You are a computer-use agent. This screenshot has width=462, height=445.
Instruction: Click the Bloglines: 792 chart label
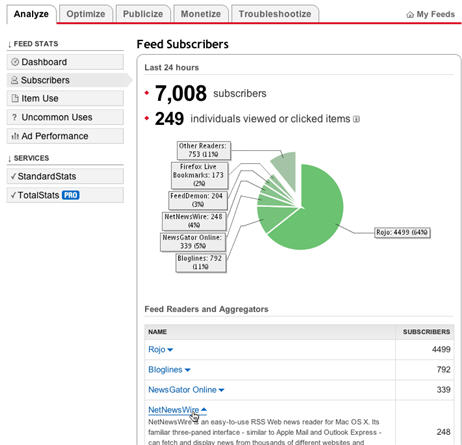pos(201,263)
